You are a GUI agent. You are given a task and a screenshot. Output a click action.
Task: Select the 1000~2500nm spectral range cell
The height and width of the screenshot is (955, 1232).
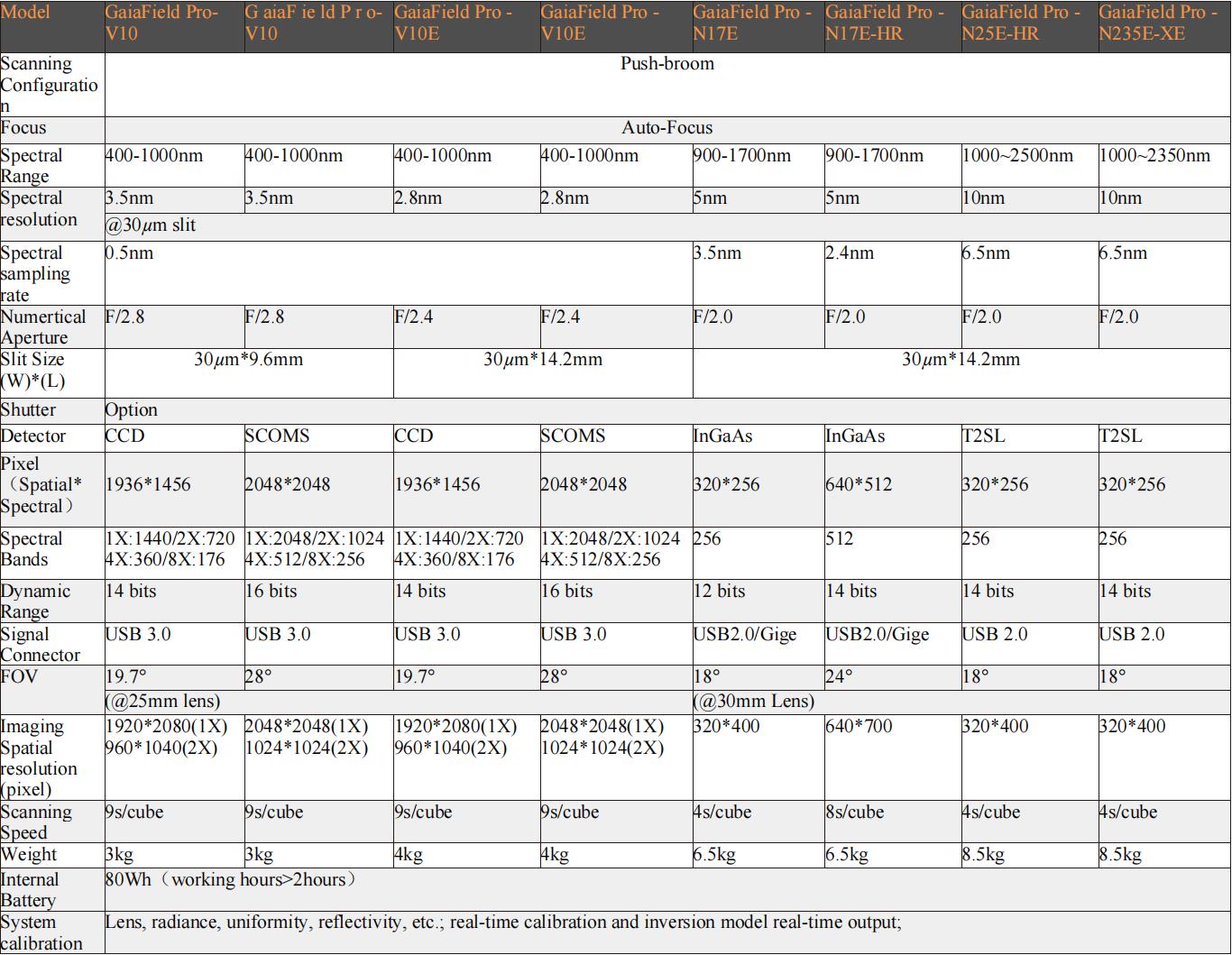pos(1017,156)
